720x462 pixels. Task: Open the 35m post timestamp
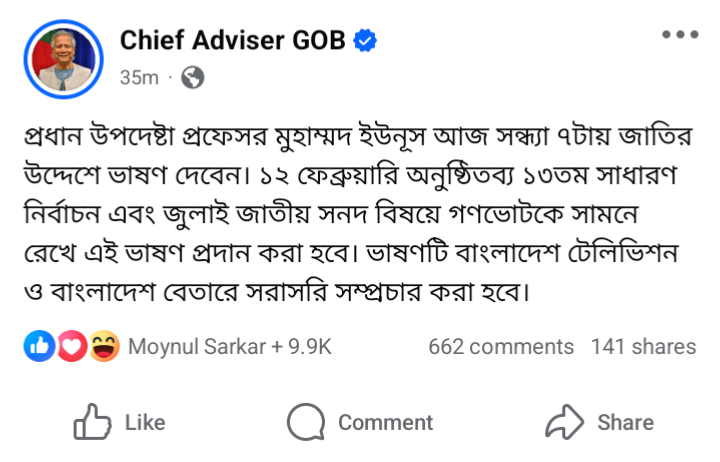coord(139,77)
